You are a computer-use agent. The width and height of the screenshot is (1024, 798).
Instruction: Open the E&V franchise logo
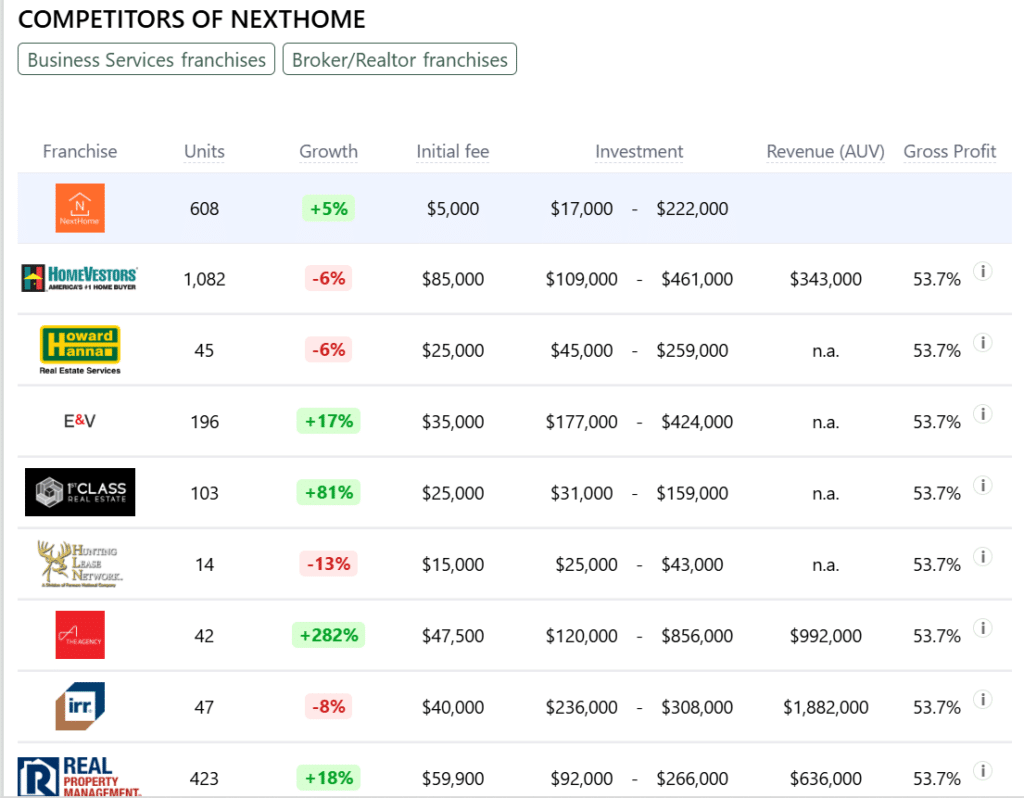point(80,421)
